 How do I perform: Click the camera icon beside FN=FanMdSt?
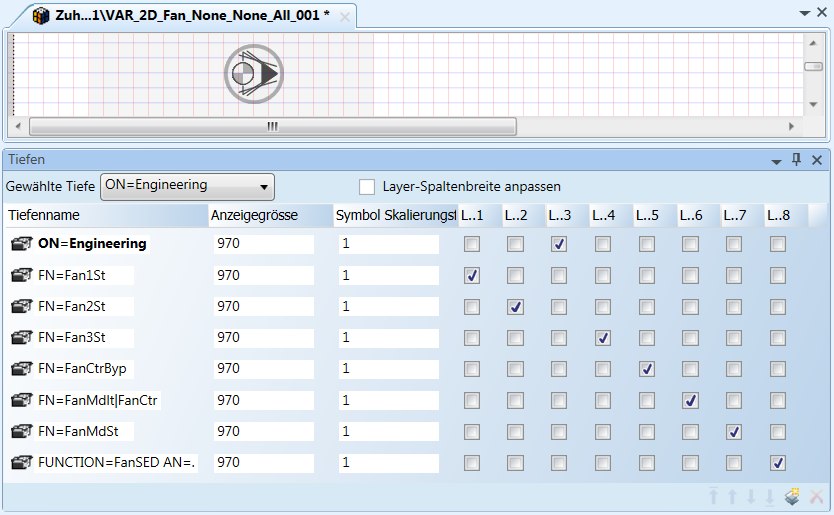pyautogui.click(x=22, y=432)
